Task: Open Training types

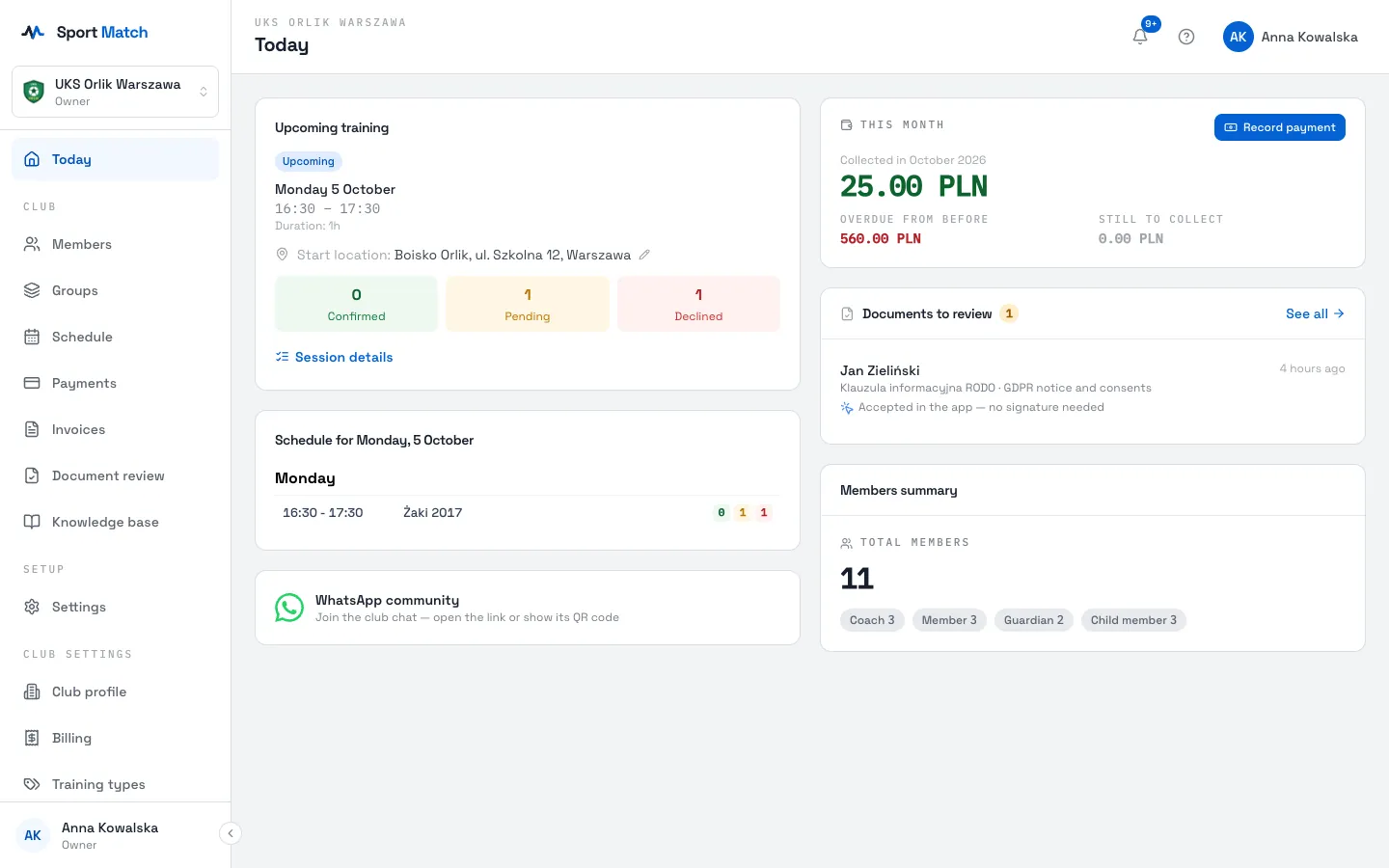Action: click(x=115, y=784)
